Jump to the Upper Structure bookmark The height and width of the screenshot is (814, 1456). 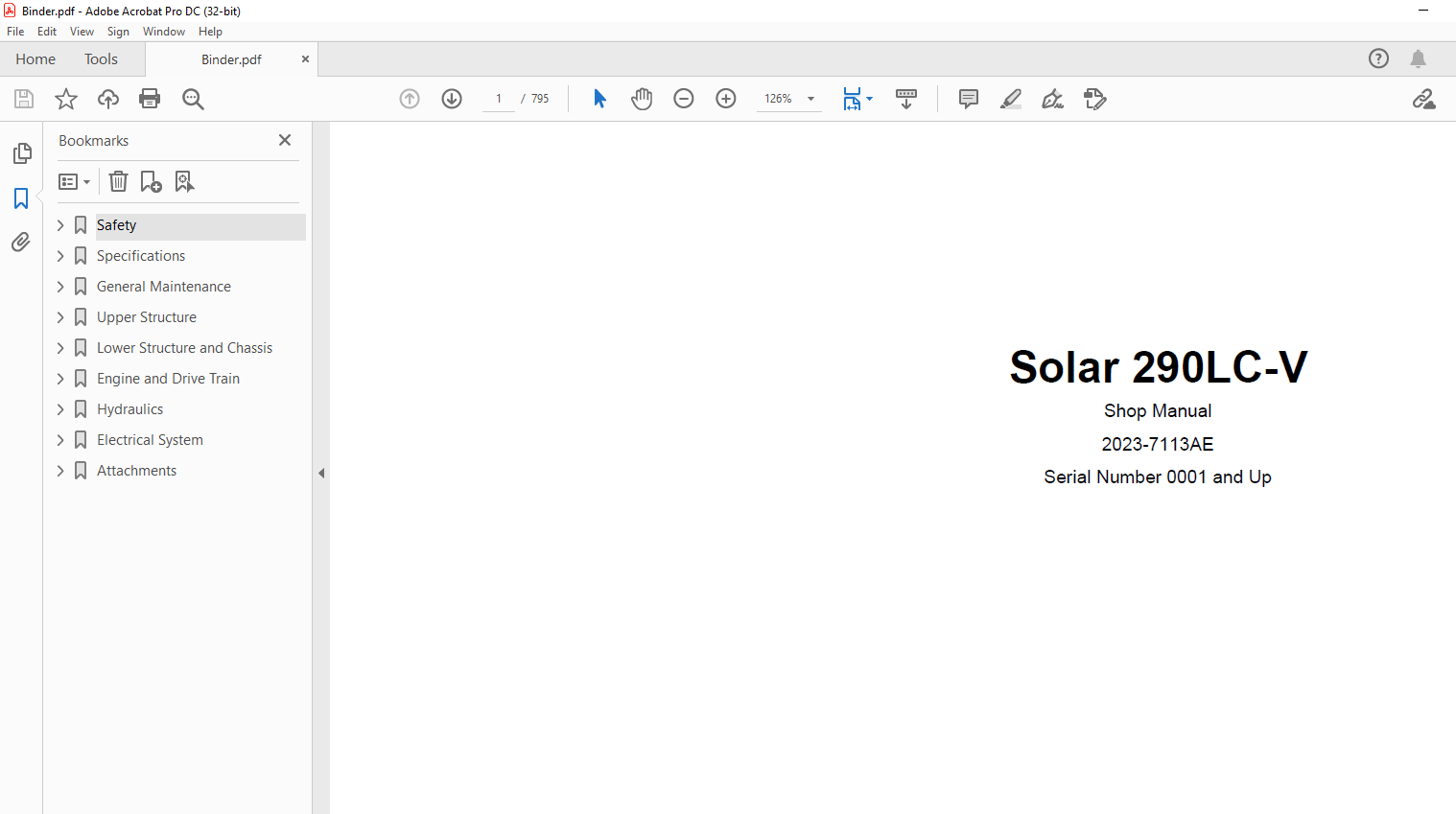point(147,317)
